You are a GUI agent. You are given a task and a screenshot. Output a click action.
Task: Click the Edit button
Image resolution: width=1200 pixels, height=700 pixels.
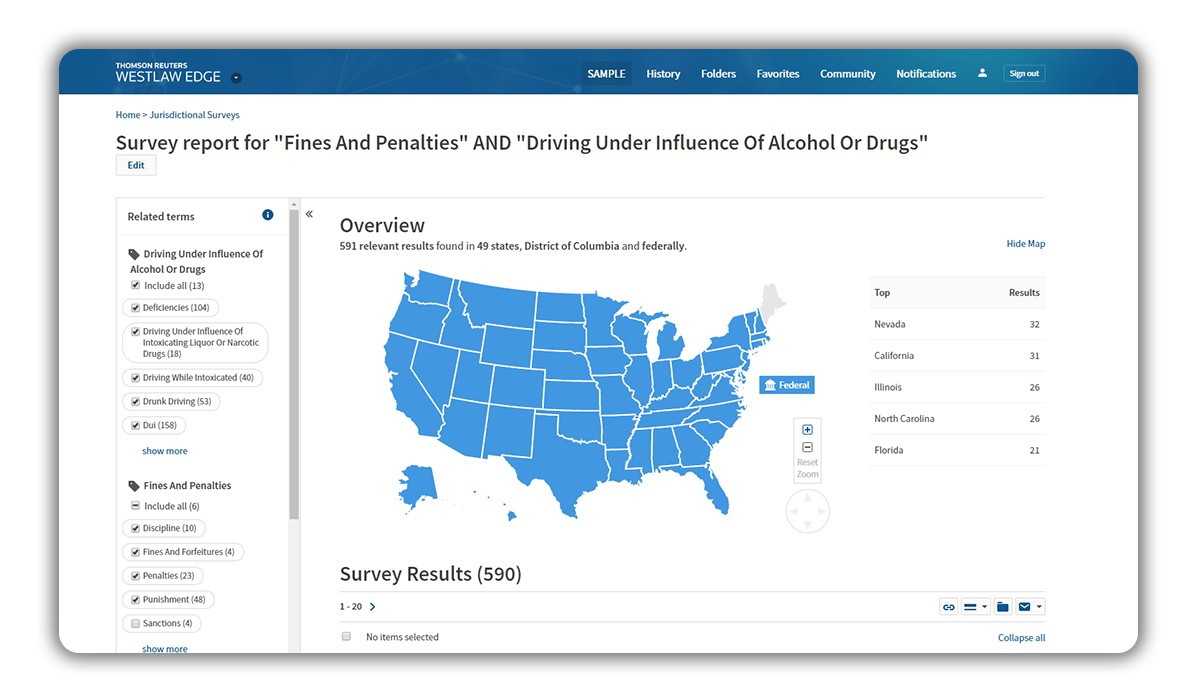click(x=136, y=166)
